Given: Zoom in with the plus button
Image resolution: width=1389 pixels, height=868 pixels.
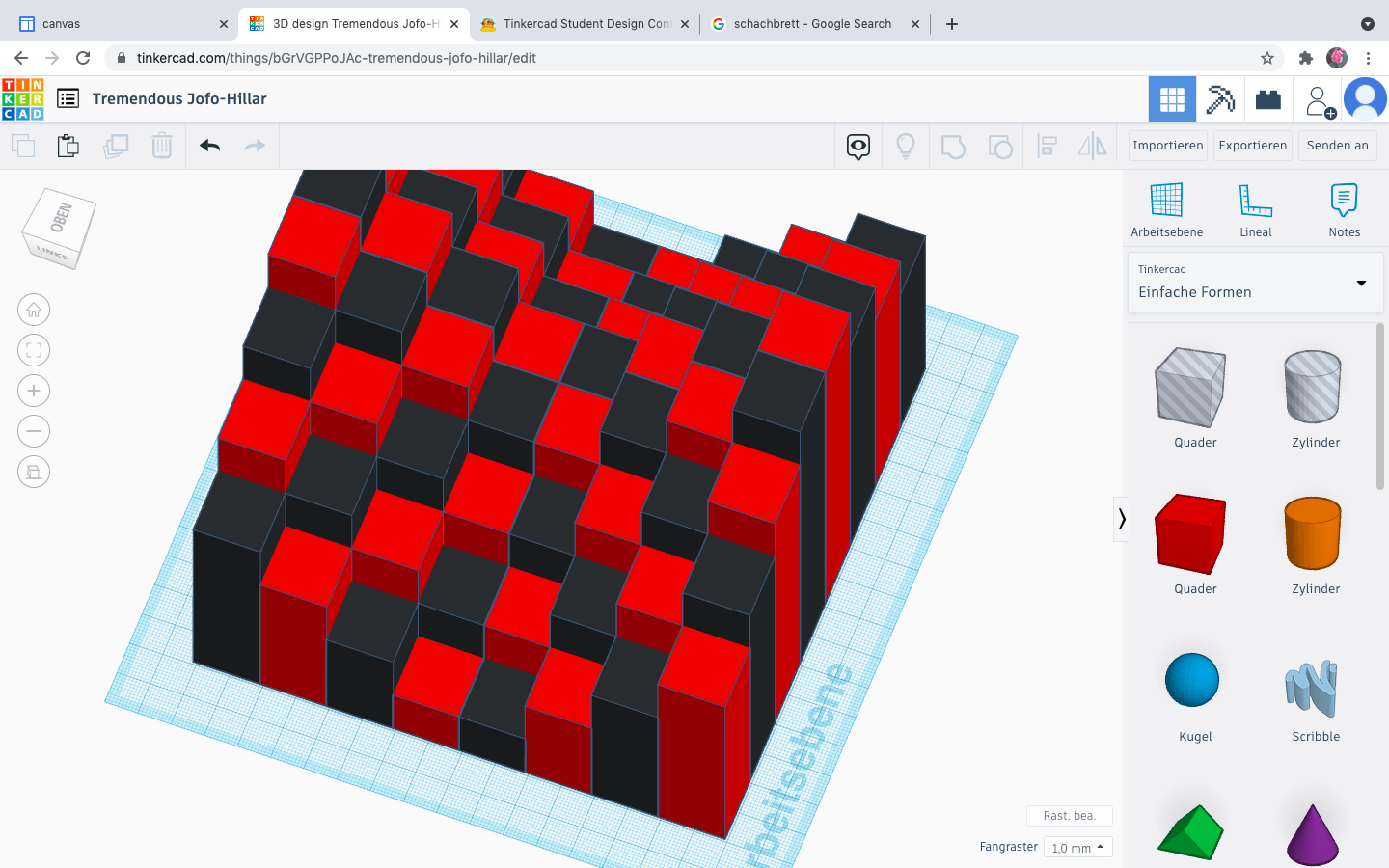Looking at the screenshot, I should (34, 391).
